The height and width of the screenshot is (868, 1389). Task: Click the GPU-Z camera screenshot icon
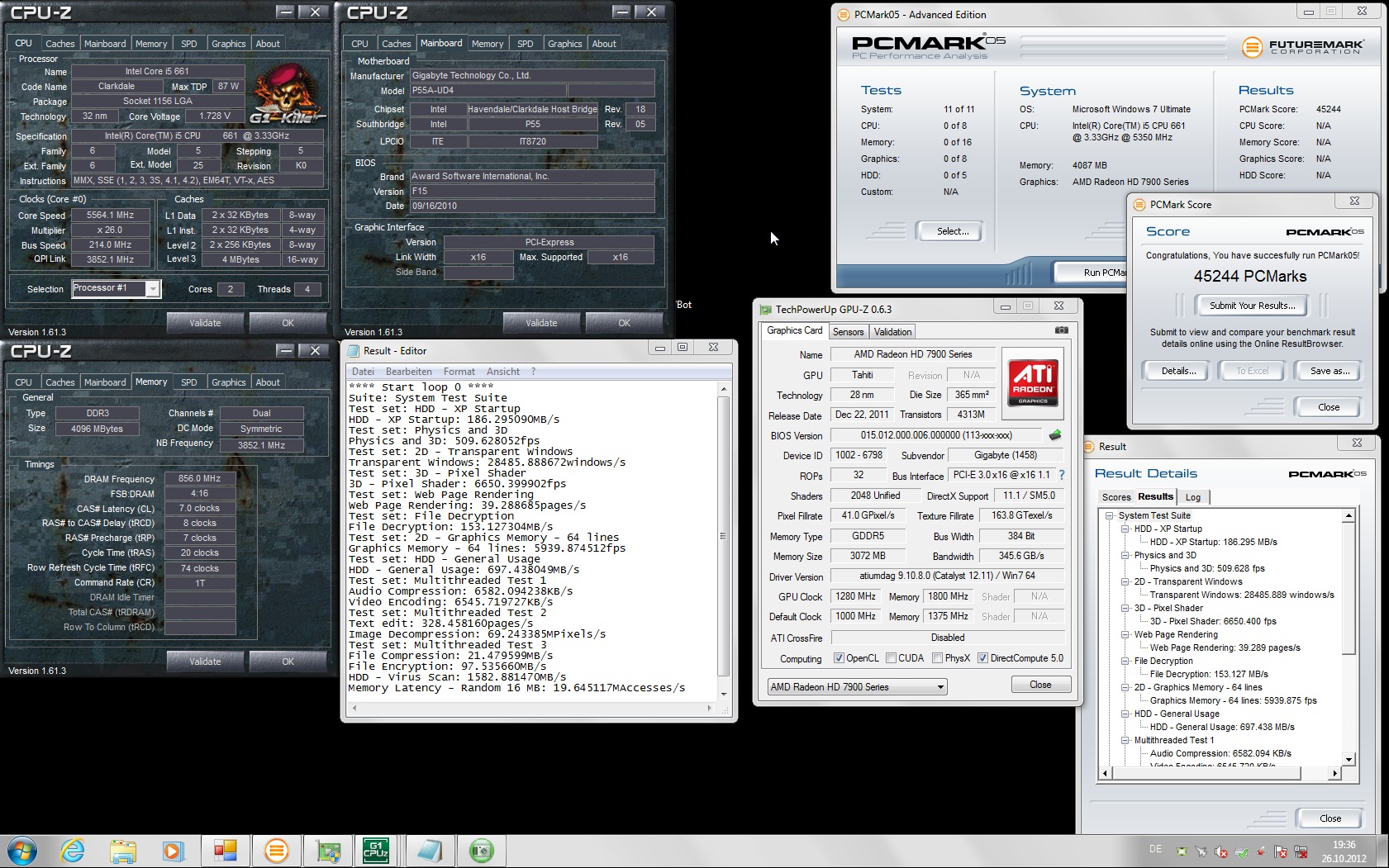coord(1062,330)
